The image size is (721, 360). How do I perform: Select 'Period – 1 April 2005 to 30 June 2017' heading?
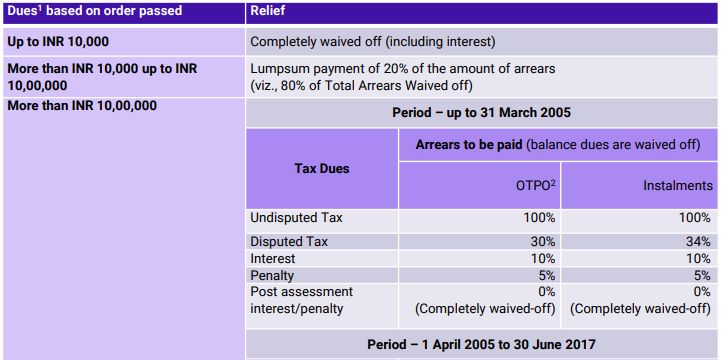(481, 344)
